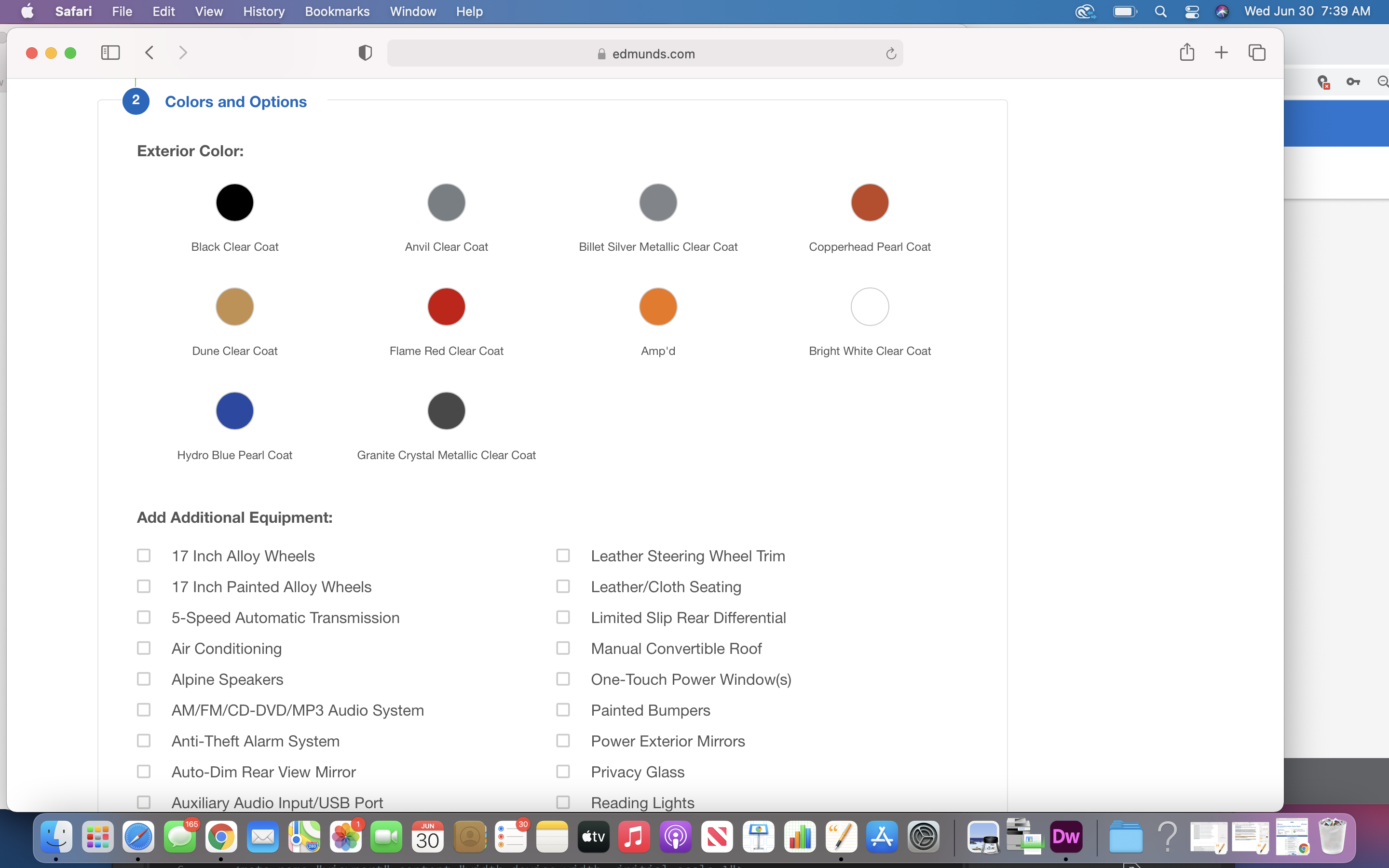Enable 5-Speed Automatic Transmission checkbox
This screenshot has width=1389, height=868.
(144, 617)
